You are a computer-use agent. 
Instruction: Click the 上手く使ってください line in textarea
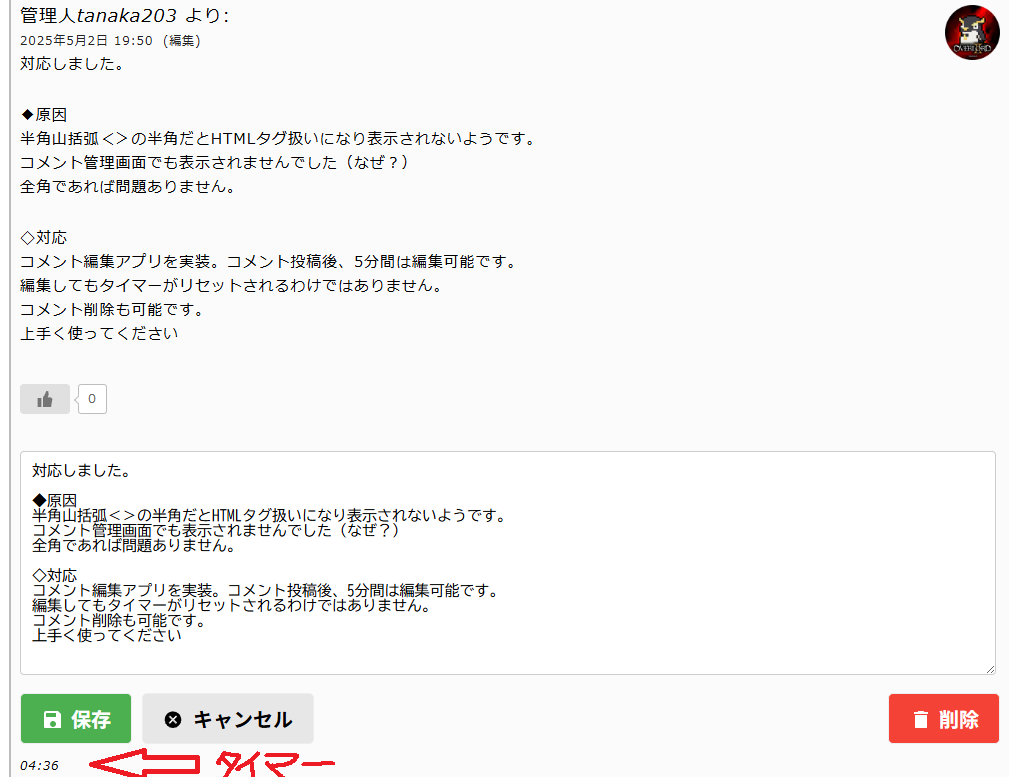107,635
